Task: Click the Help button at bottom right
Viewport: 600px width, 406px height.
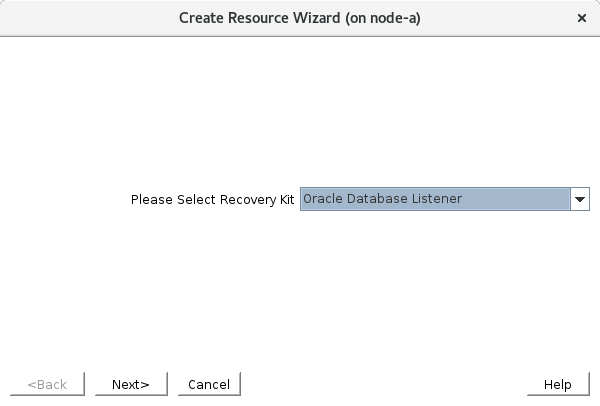Action: (557, 384)
